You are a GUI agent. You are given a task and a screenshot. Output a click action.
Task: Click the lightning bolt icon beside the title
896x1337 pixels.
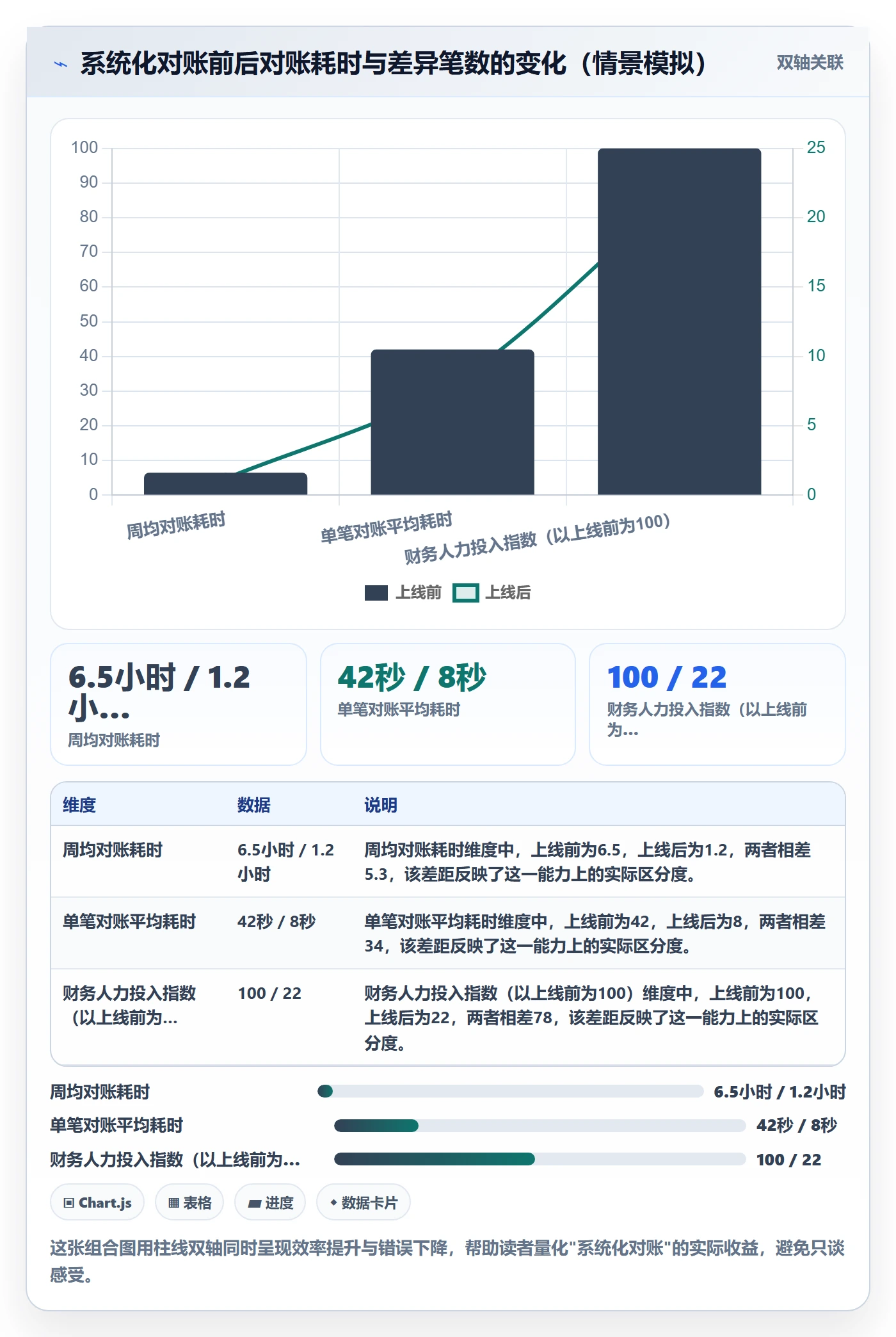coord(61,64)
